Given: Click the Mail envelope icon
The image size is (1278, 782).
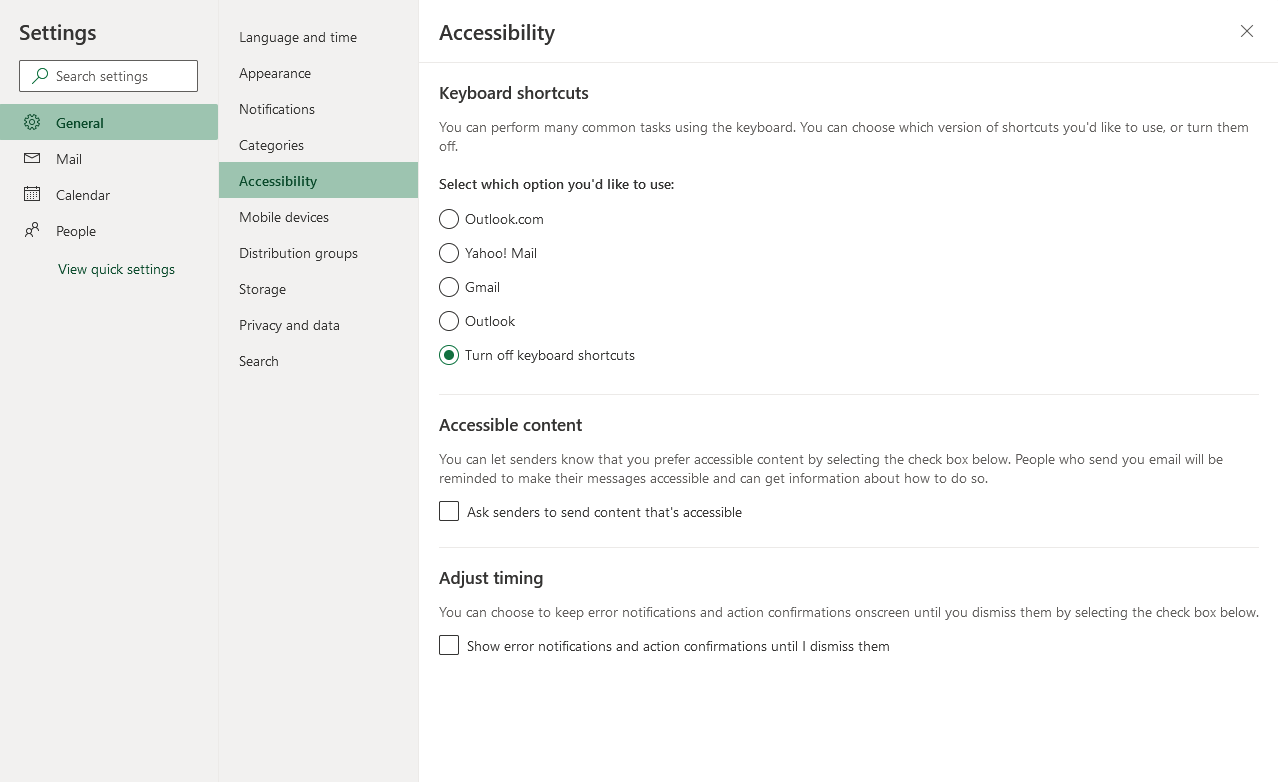Looking at the screenshot, I should click(x=32, y=158).
